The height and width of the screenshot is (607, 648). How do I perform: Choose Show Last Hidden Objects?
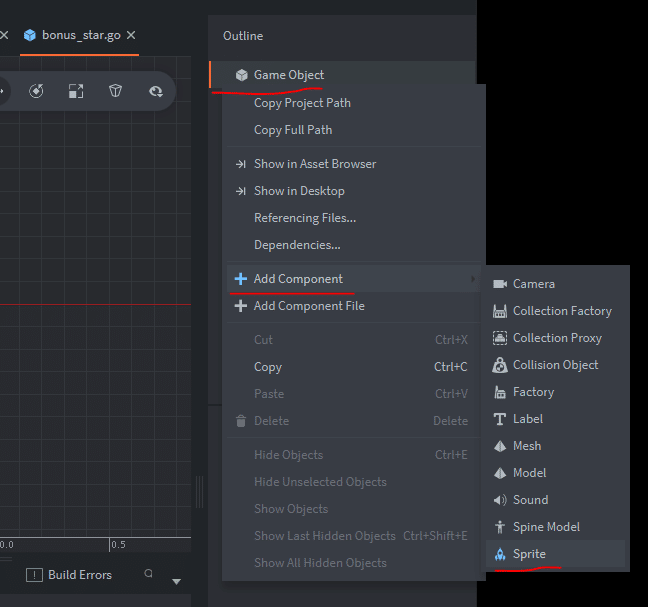click(354, 536)
